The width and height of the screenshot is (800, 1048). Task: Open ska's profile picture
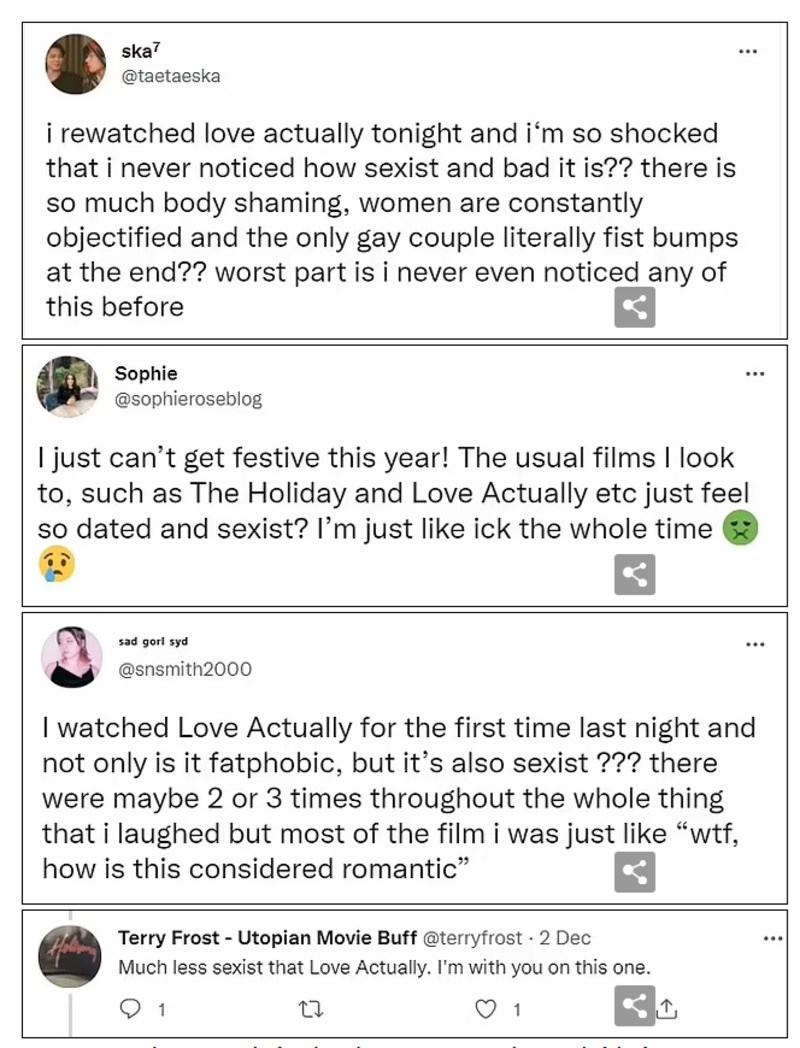pyautogui.click(x=75, y=63)
